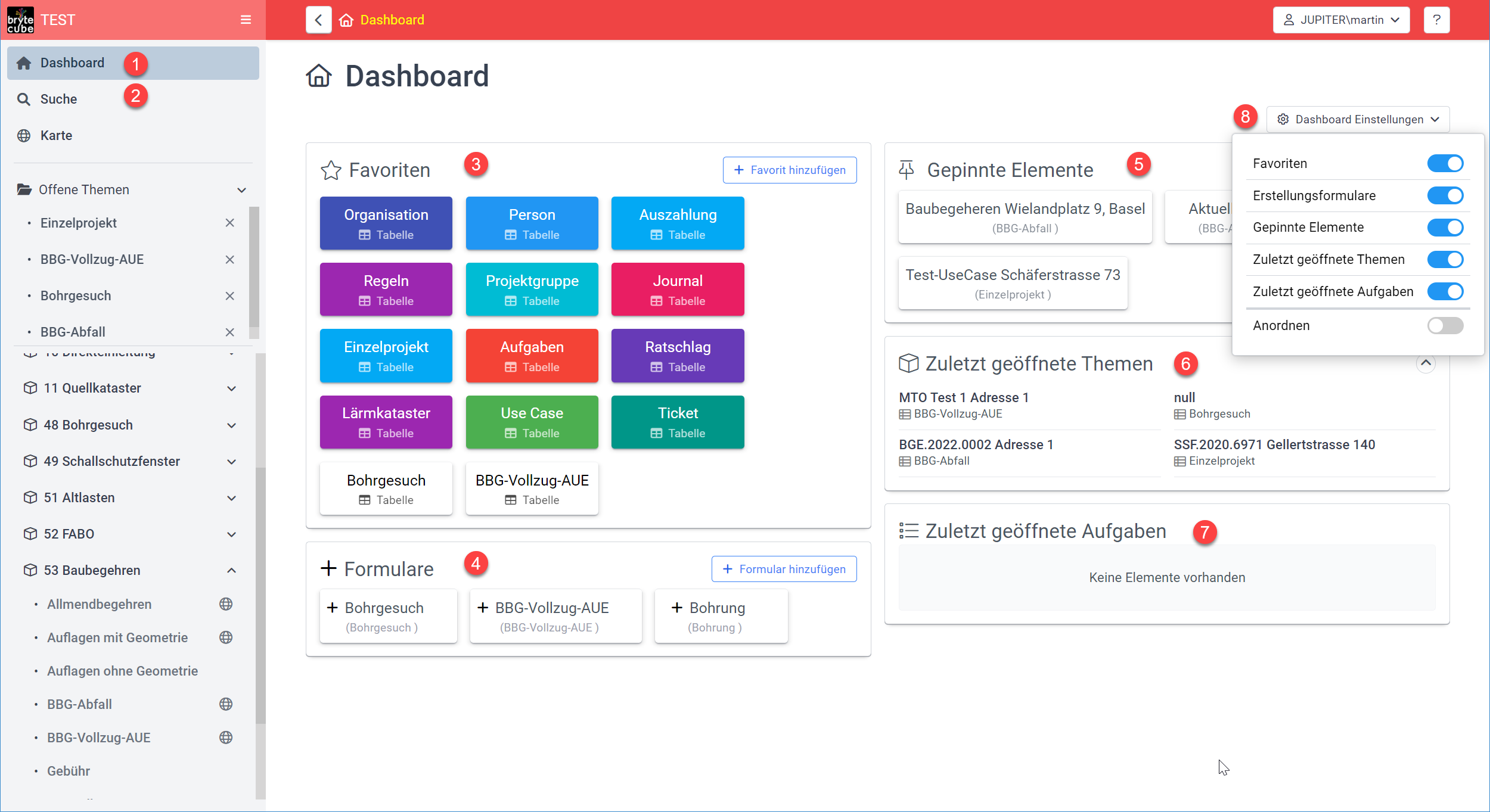Expand the 52 FABO group
The width and height of the screenshot is (1490, 812).
pyautogui.click(x=232, y=534)
